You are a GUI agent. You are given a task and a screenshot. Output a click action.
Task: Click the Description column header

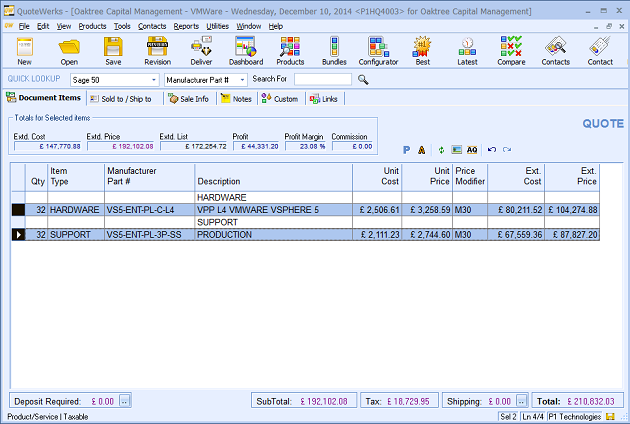(x=274, y=177)
